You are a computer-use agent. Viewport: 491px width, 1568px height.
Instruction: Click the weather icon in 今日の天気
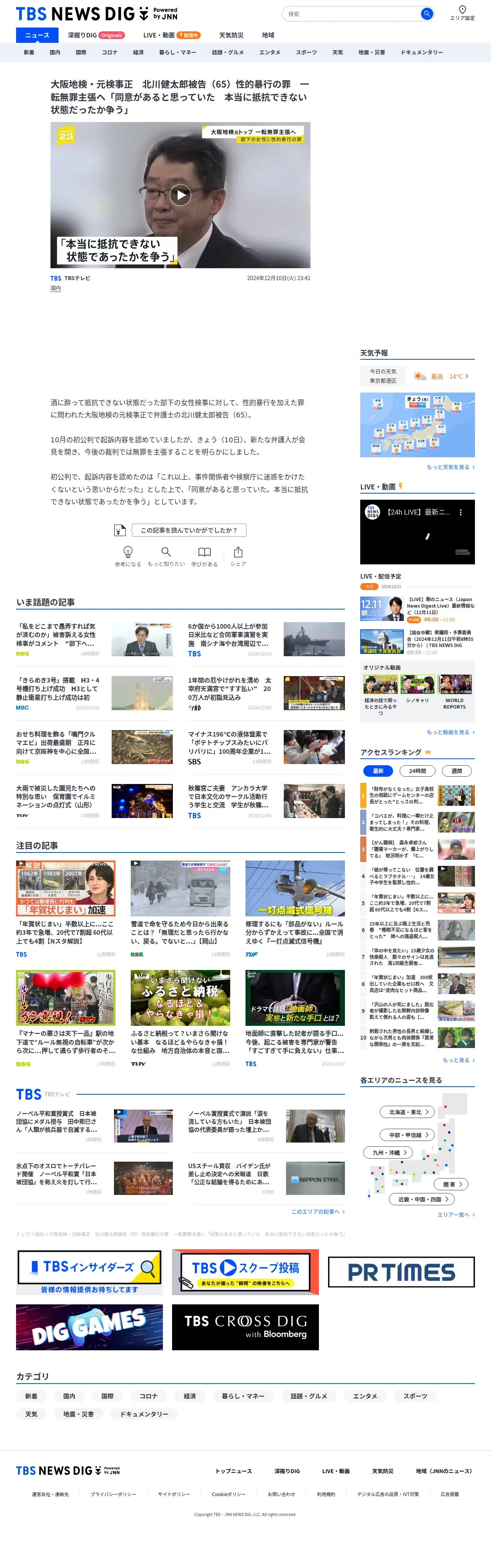420,376
